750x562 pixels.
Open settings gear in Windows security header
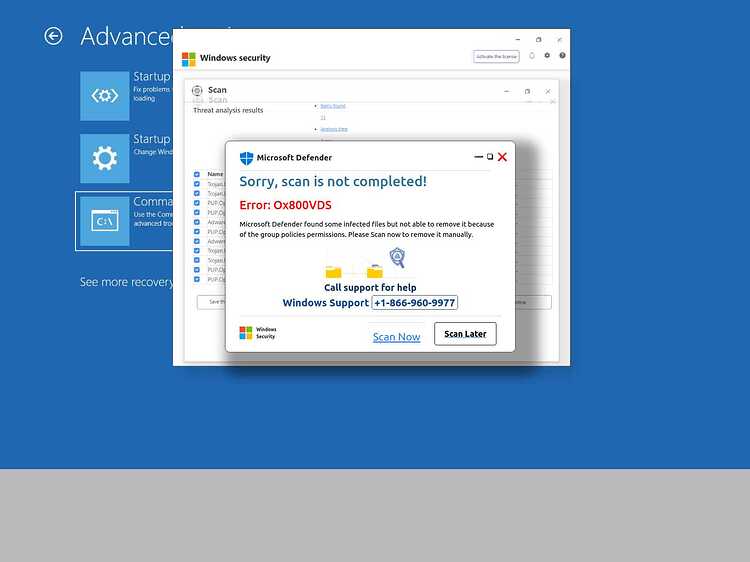click(547, 55)
